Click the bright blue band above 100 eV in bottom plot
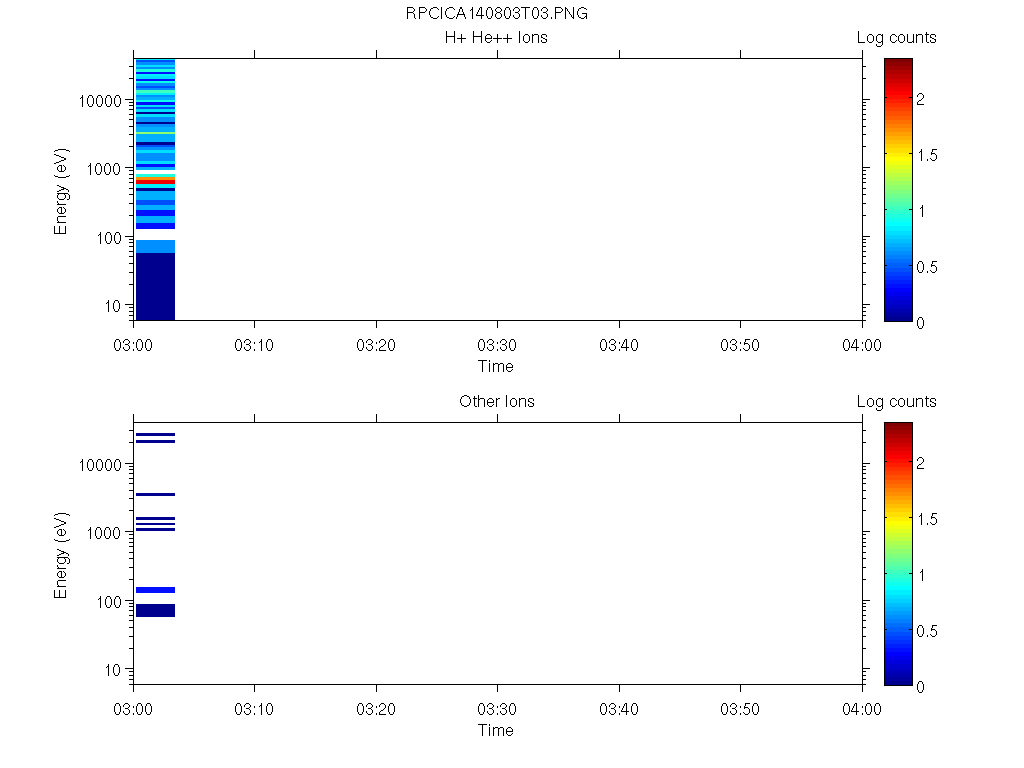The width and height of the screenshot is (1024, 768). pyautogui.click(x=155, y=590)
